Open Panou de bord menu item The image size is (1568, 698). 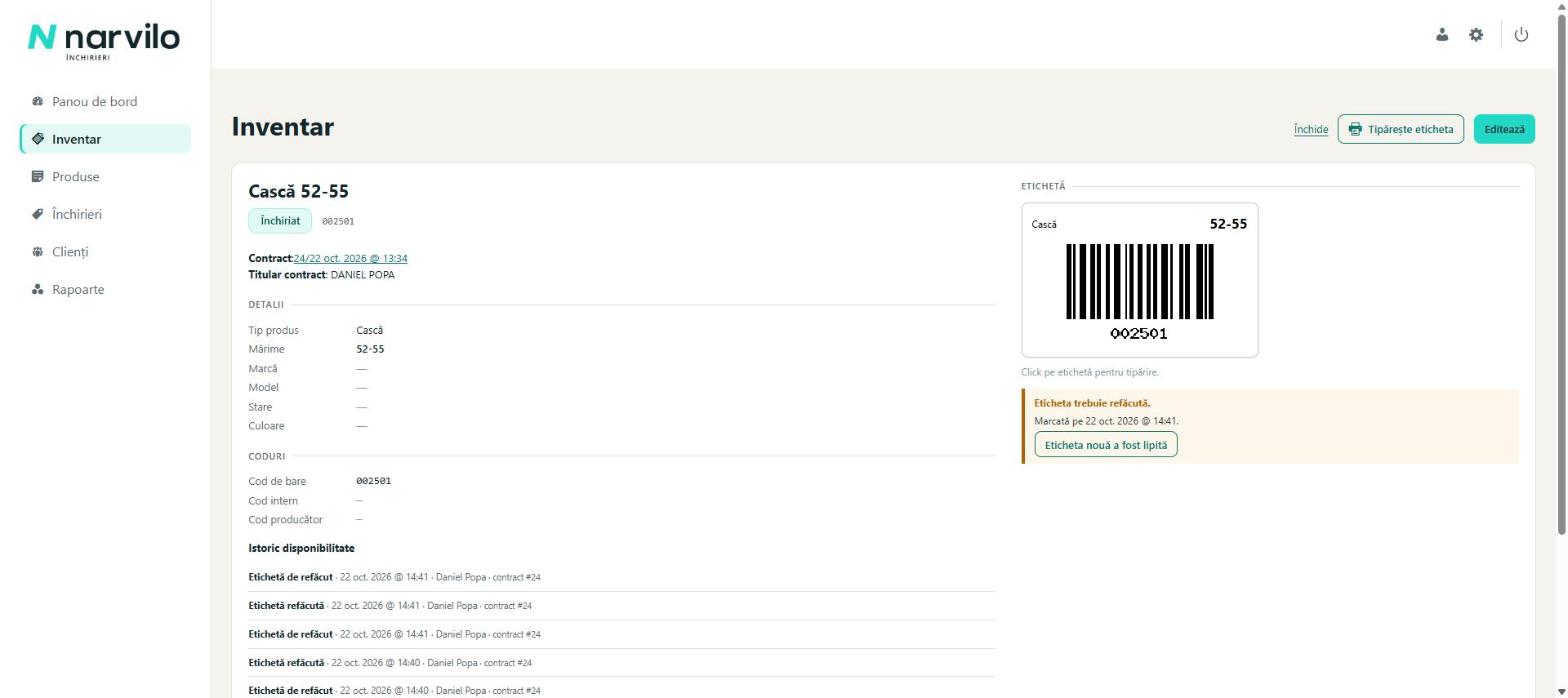pos(105,102)
